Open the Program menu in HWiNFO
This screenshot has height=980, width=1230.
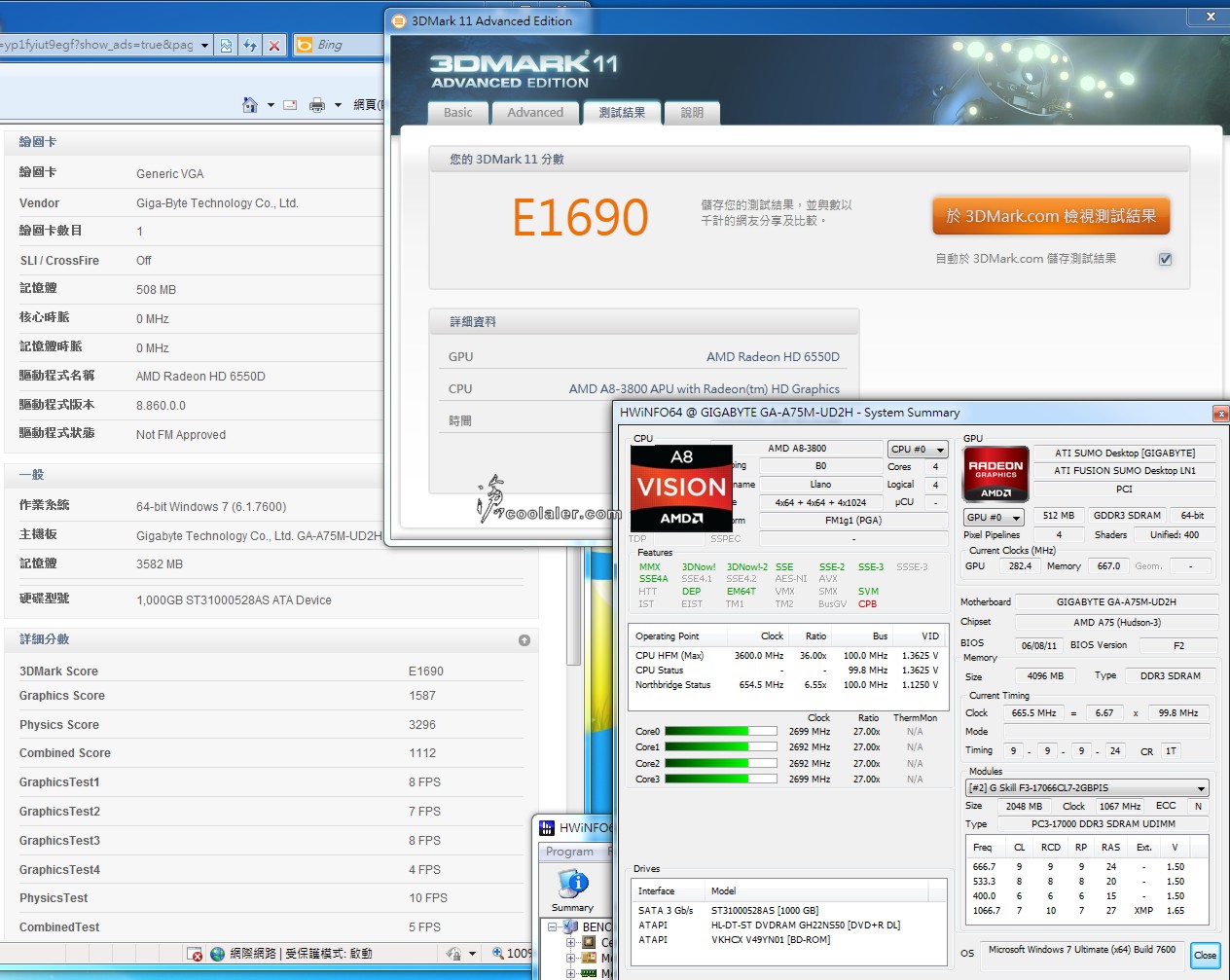(x=569, y=852)
